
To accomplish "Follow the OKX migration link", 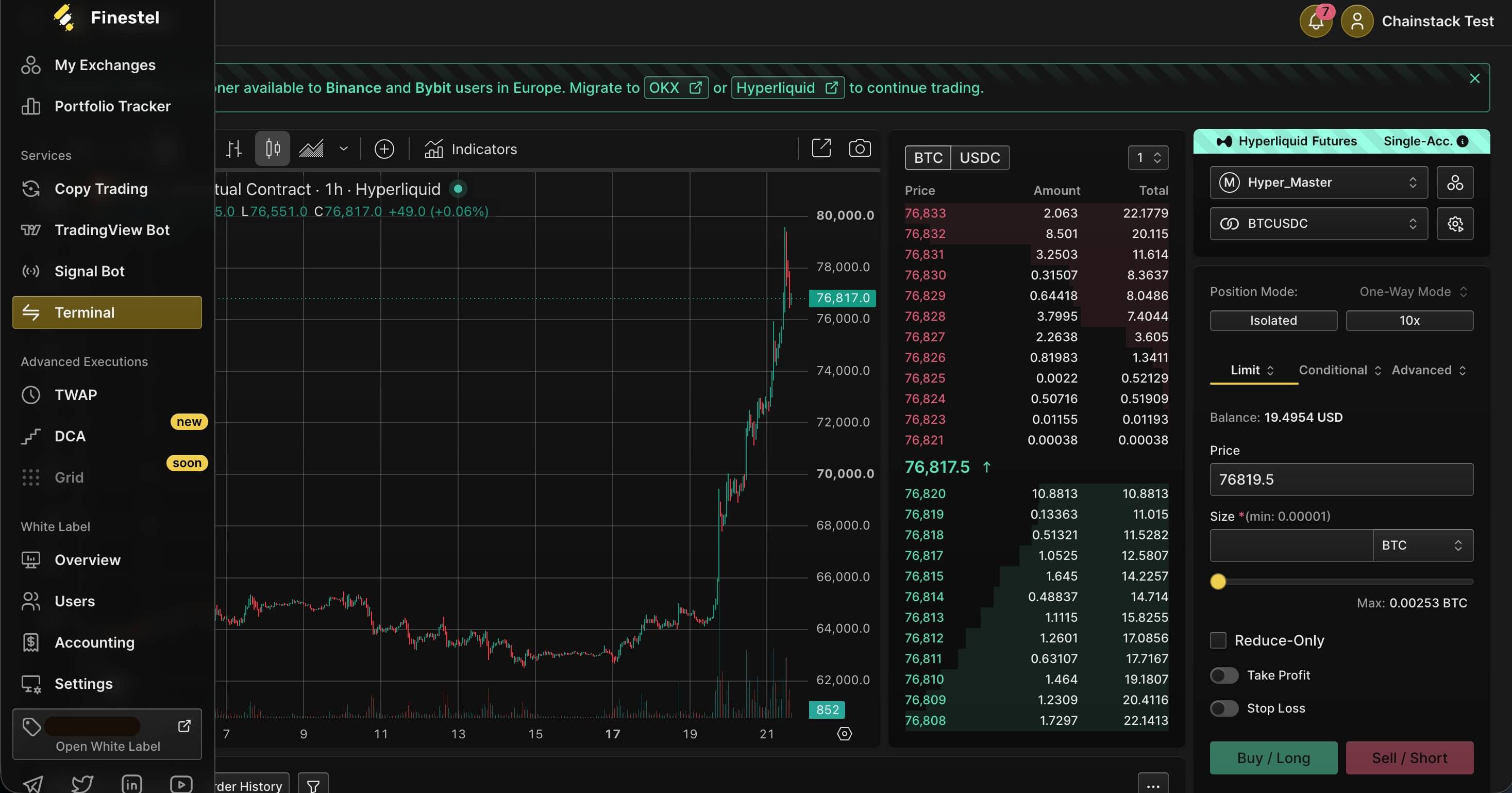I will 676,88.
